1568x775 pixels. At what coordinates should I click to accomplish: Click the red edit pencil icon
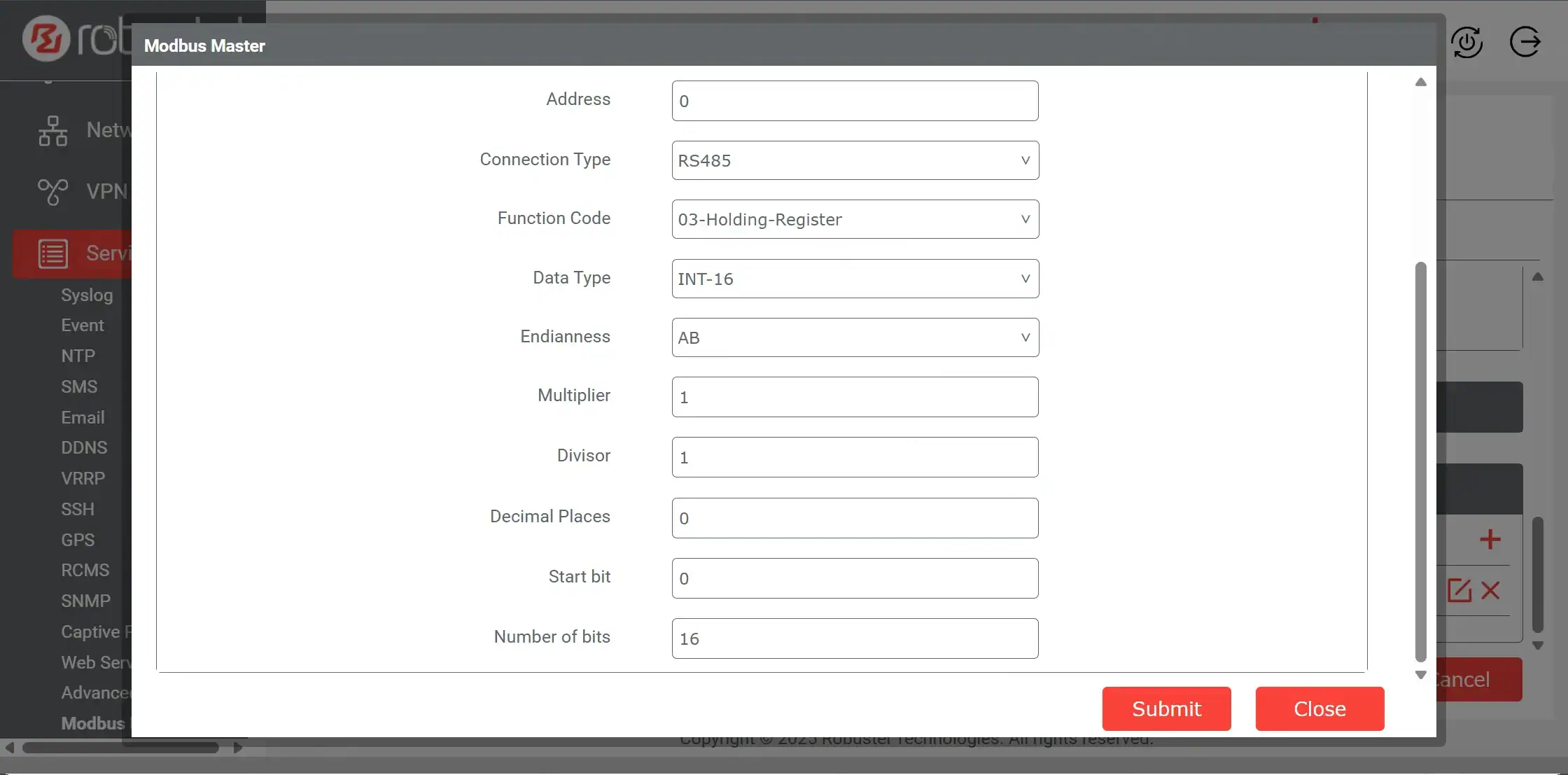pyautogui.click(x=1459, y=590)
